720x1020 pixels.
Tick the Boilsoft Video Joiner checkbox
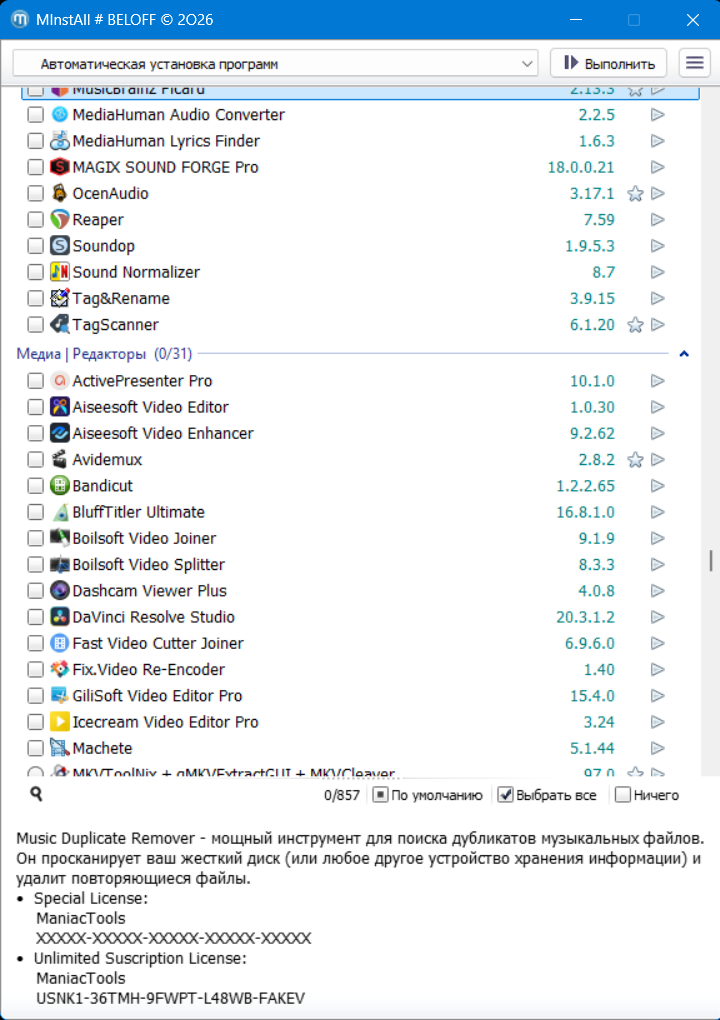35,539
